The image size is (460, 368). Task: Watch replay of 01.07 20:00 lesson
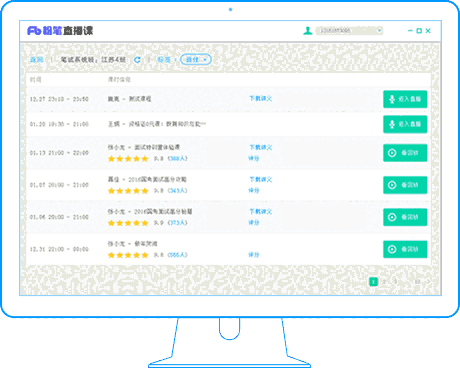405,185
